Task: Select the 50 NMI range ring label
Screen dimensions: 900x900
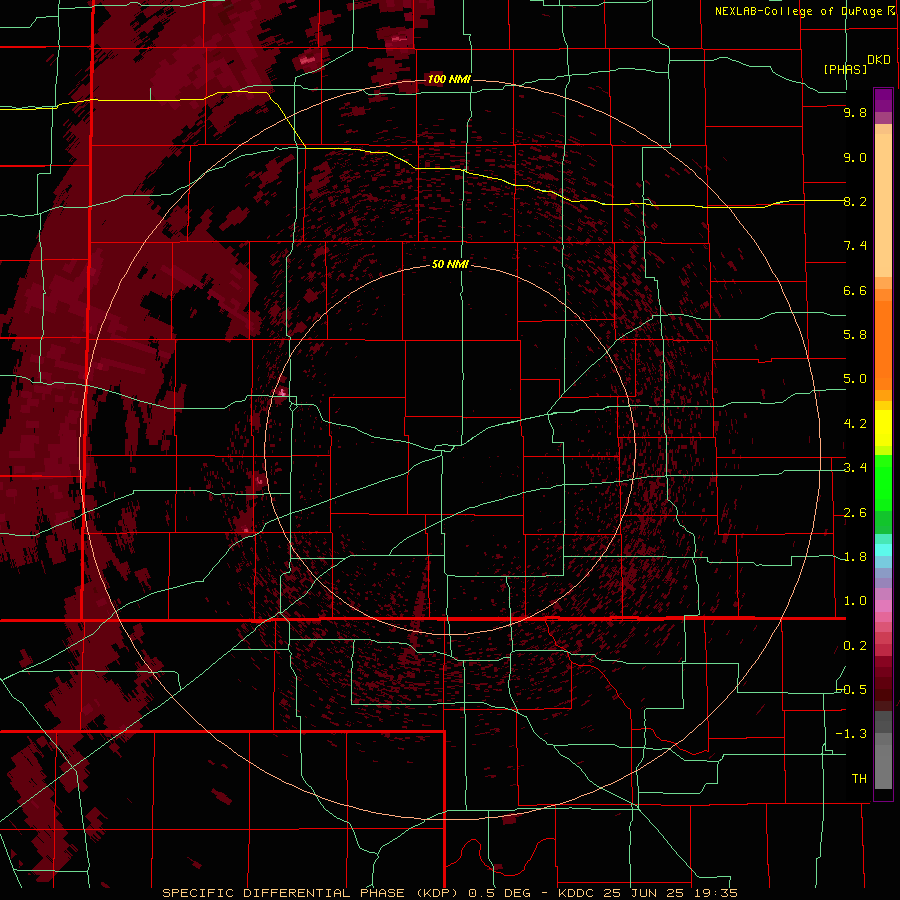Action: click(x=450, y=264)
